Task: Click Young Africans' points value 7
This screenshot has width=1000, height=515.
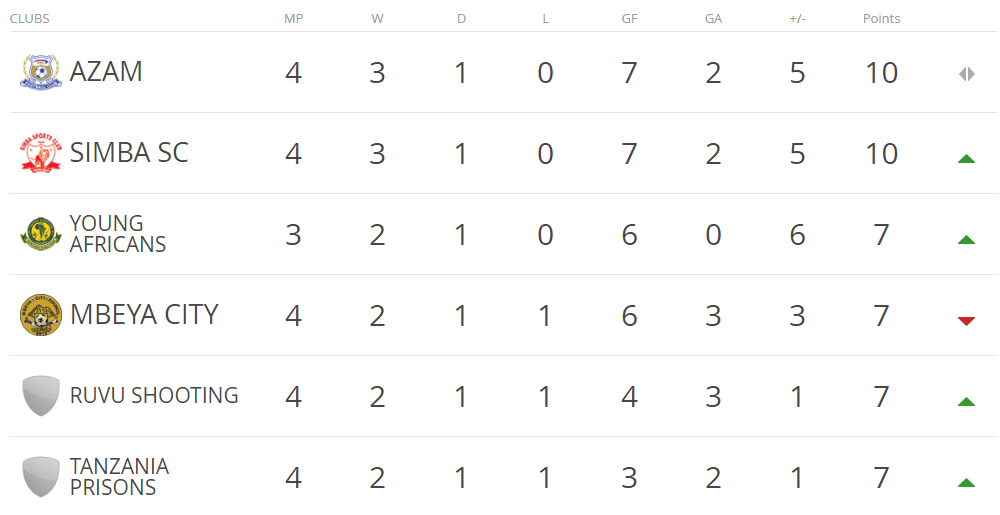Action: coord(881,235)
